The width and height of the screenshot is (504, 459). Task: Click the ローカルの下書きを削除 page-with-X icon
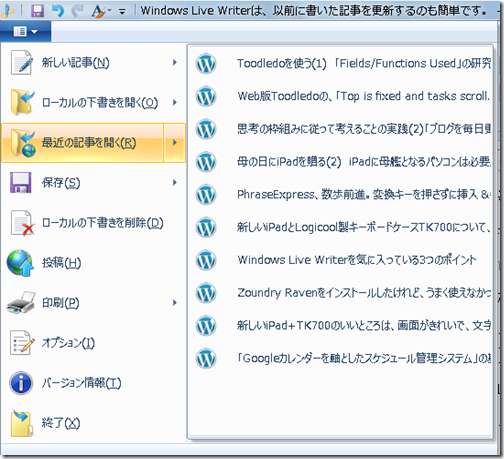point(22,223)
